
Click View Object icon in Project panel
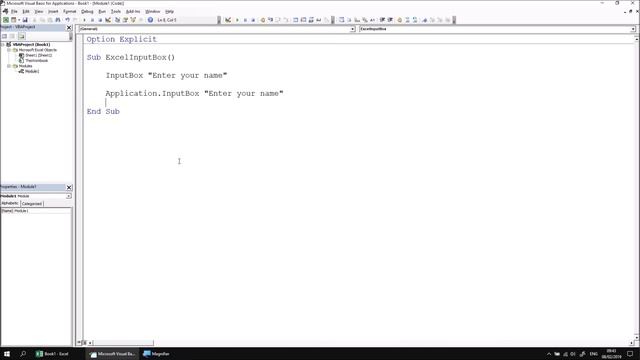coord(12,36)
